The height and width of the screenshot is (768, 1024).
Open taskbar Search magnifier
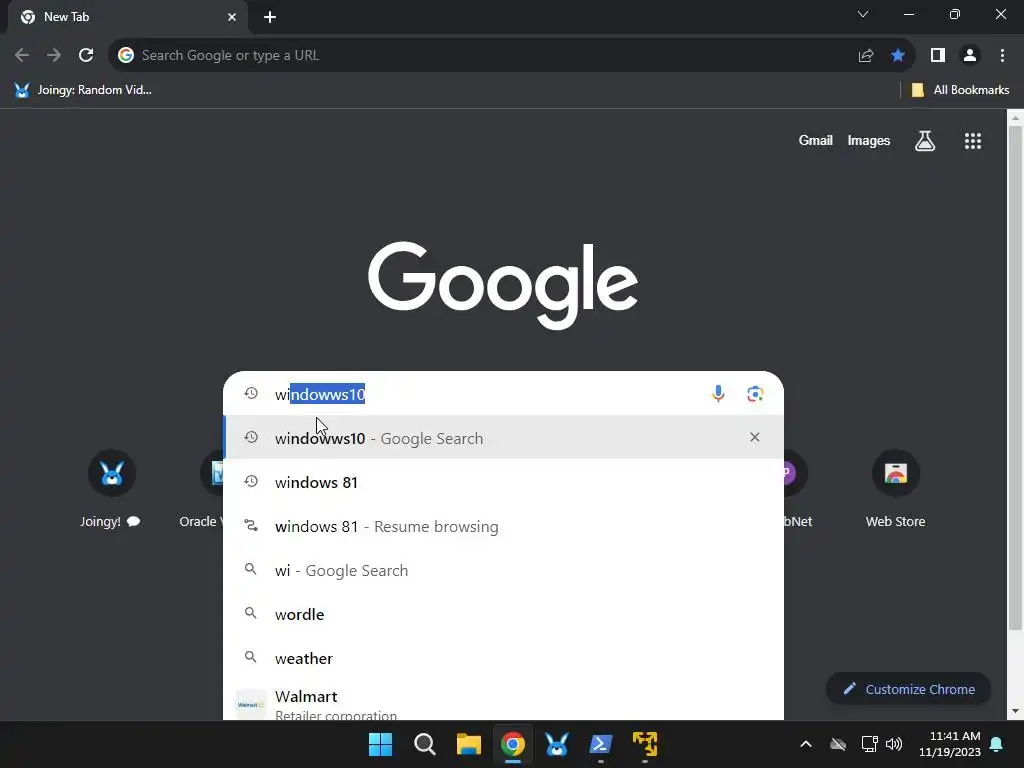[x=424, y=744]
